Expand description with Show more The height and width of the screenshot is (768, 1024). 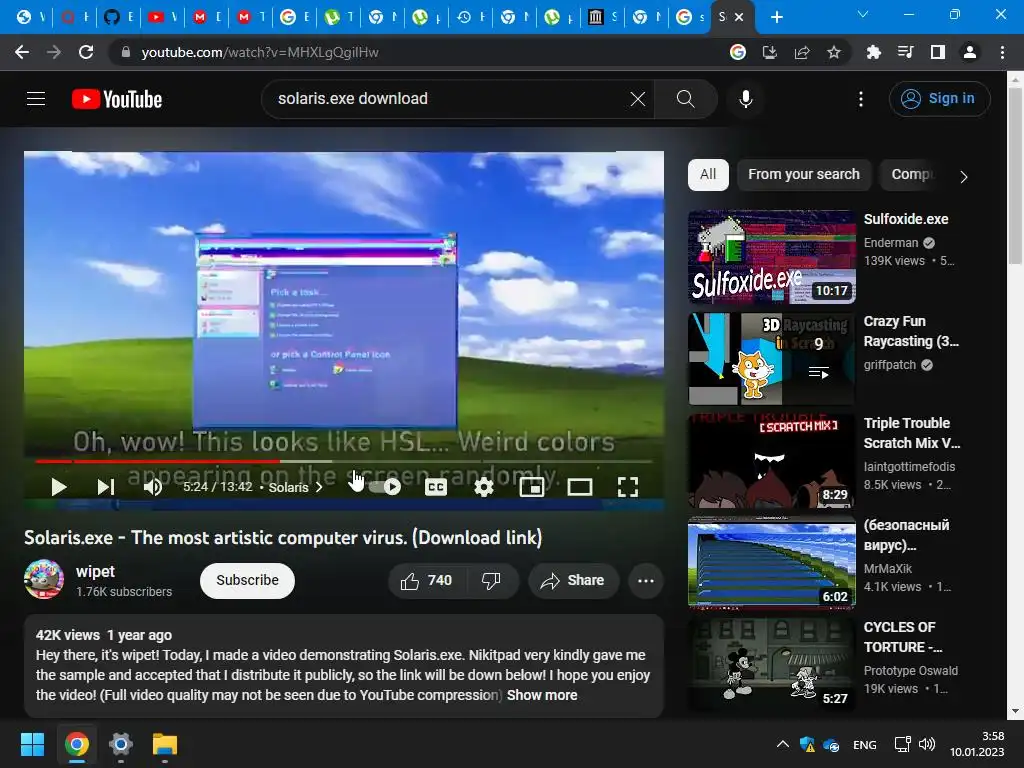(542, 695)
